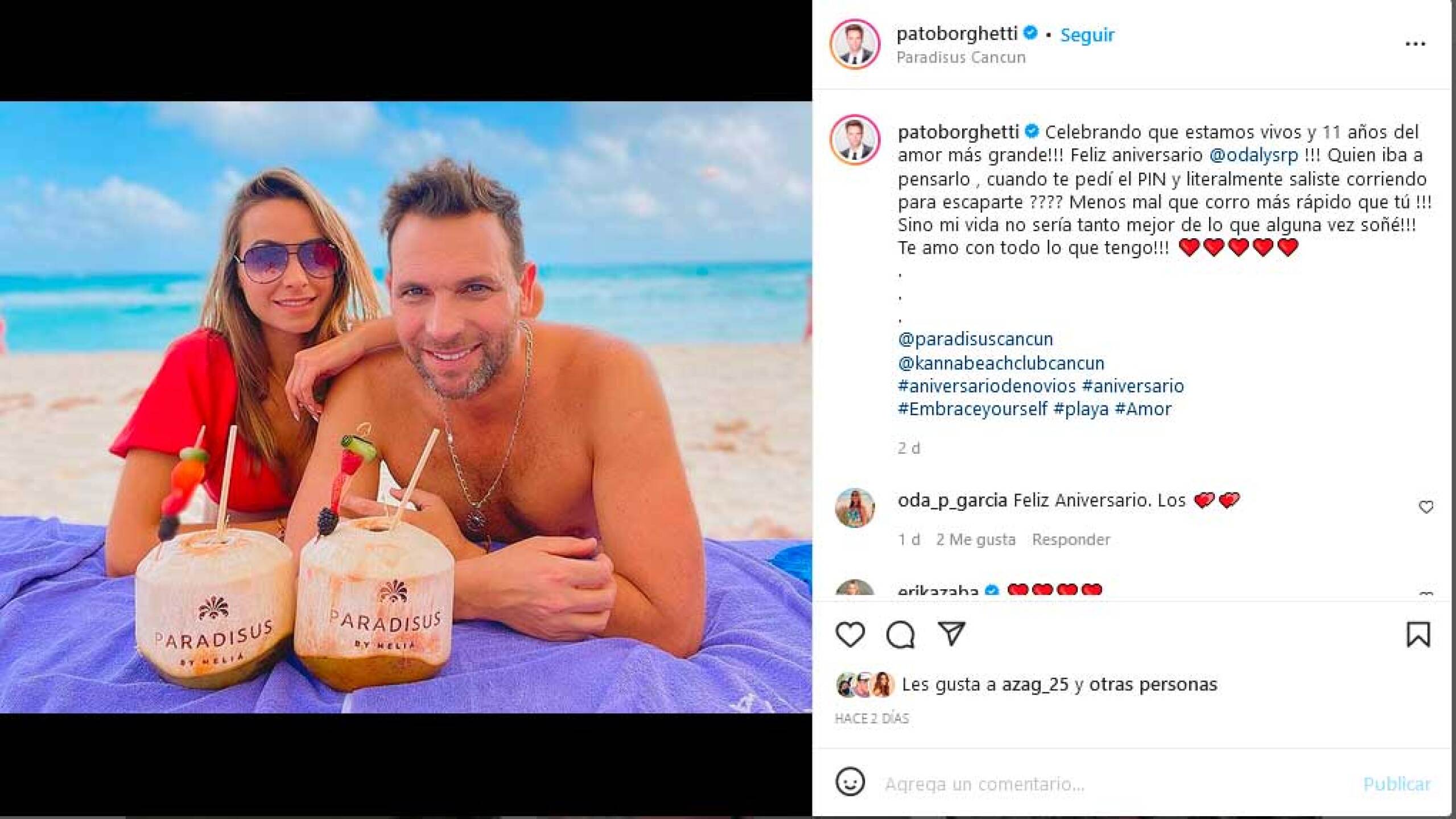Select #aniversariodenovios hashtag
This screenshot has height=819, width=1456.
click(987, 386)
